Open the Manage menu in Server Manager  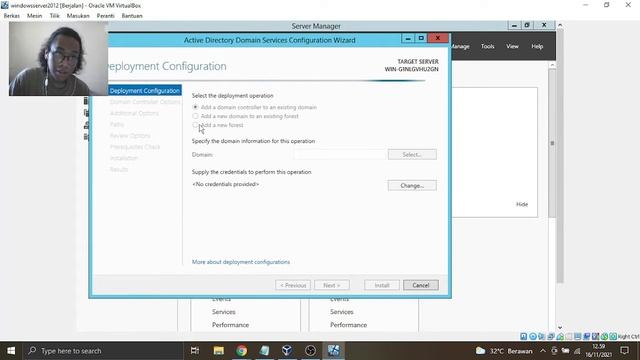coord(460,46)
